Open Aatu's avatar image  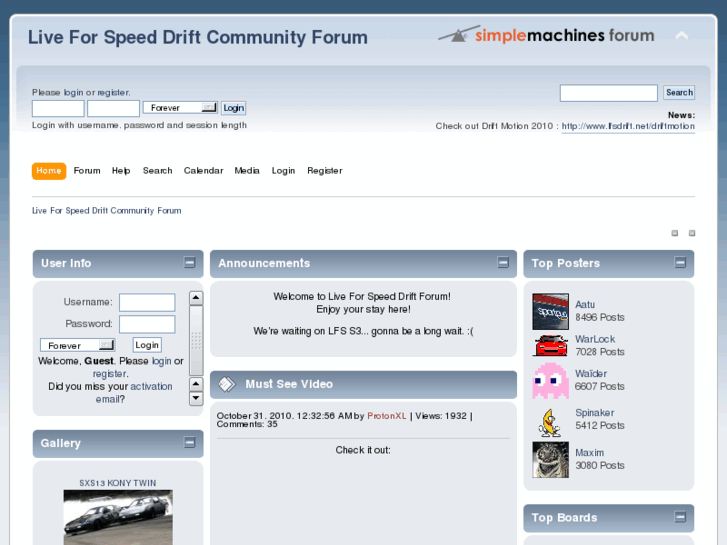pos(550,311)
